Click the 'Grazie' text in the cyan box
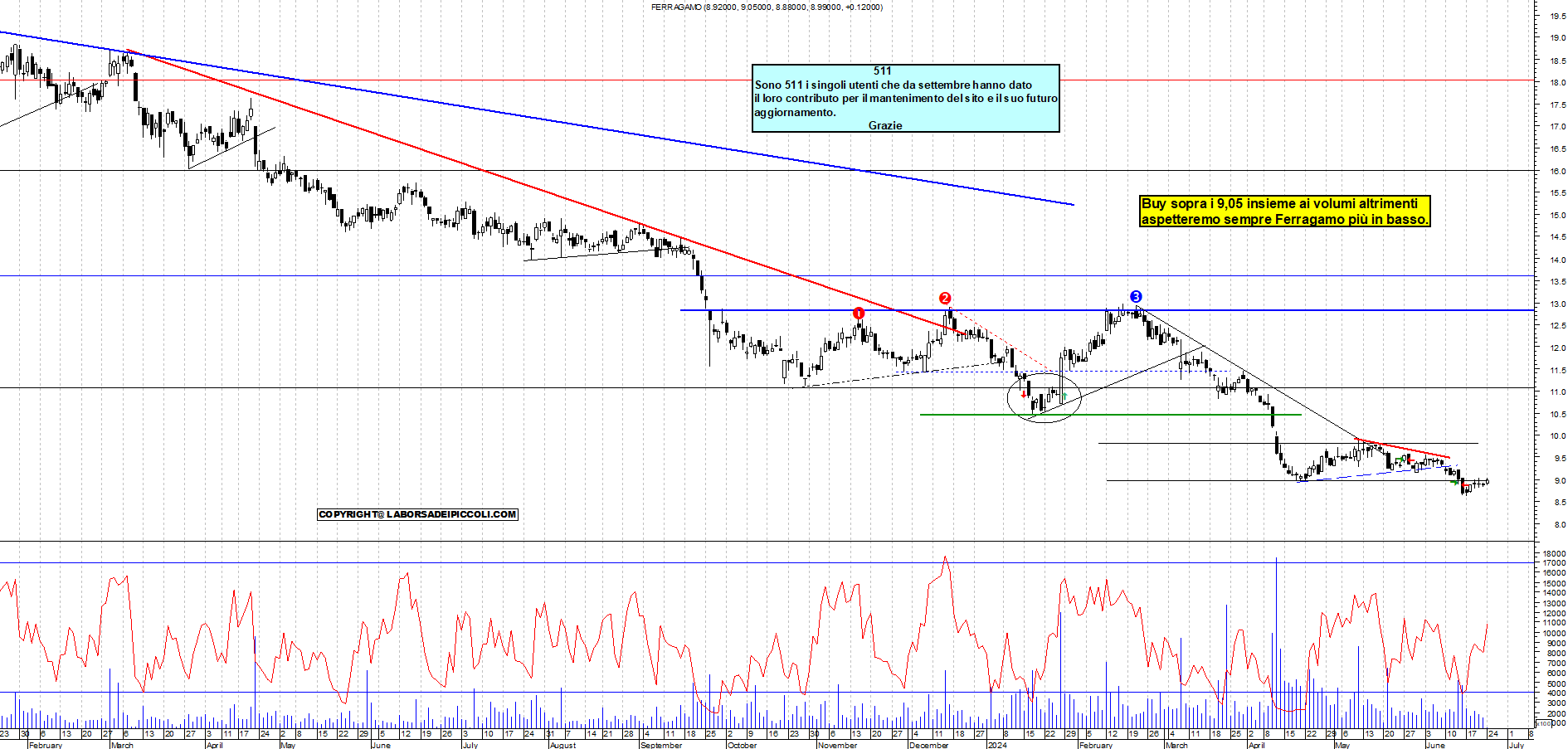The height and width of the screenshot is (749, 1568). click(x=885, y=125)
